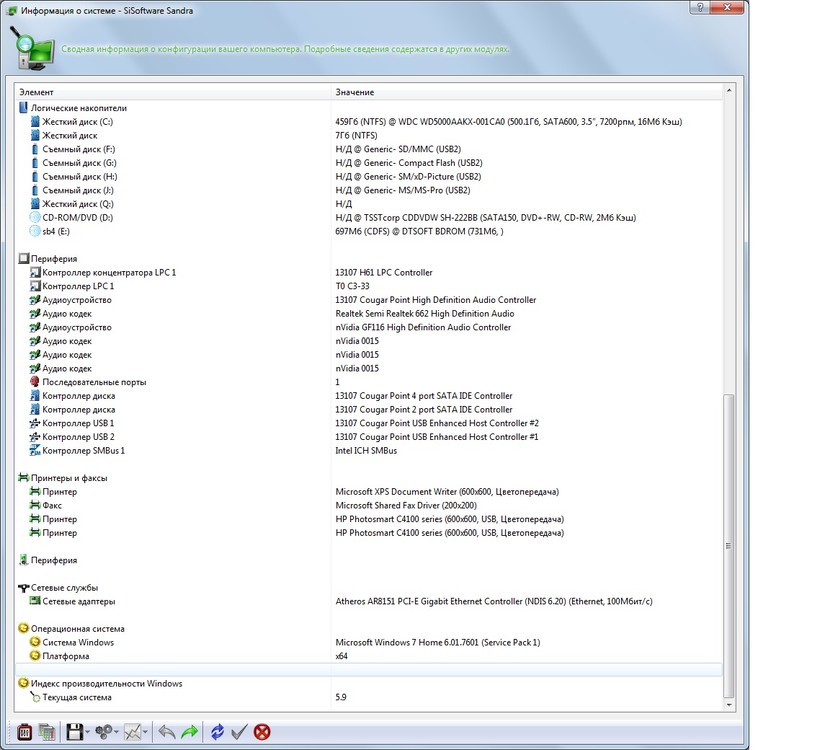This screenshot has width=830, height=750.
Task: Click the Жесткий диск (Q:) drive icon
Action: [35, 204]
